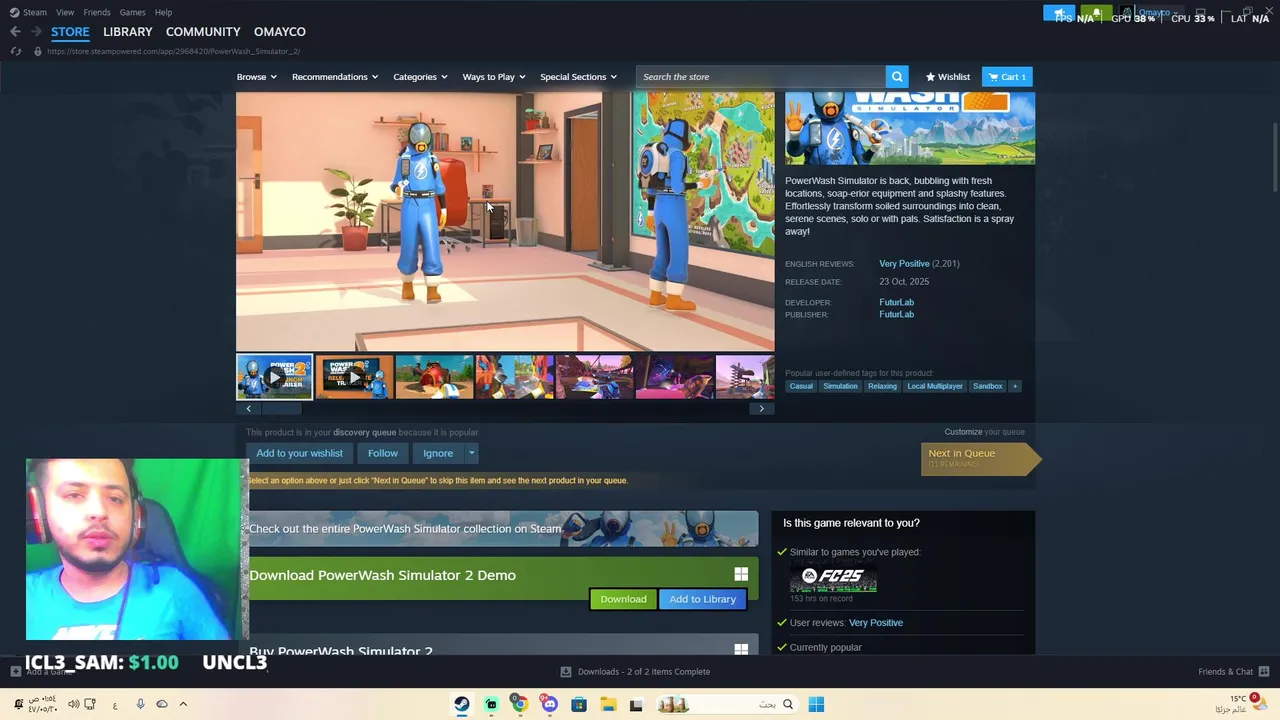
Task: Open the Recommendations dropdown
Action: (334, 77)
